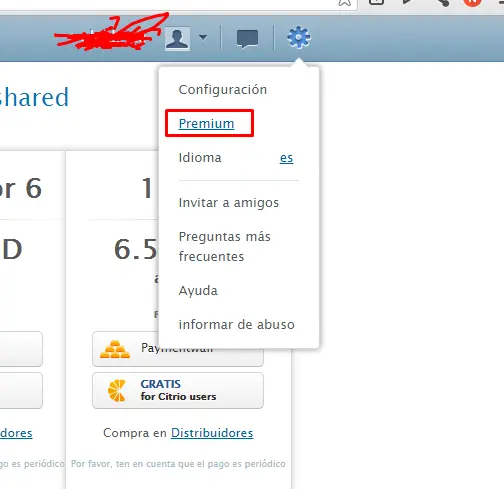Open Preguntas más frecuentes menu item

point(225,246)
